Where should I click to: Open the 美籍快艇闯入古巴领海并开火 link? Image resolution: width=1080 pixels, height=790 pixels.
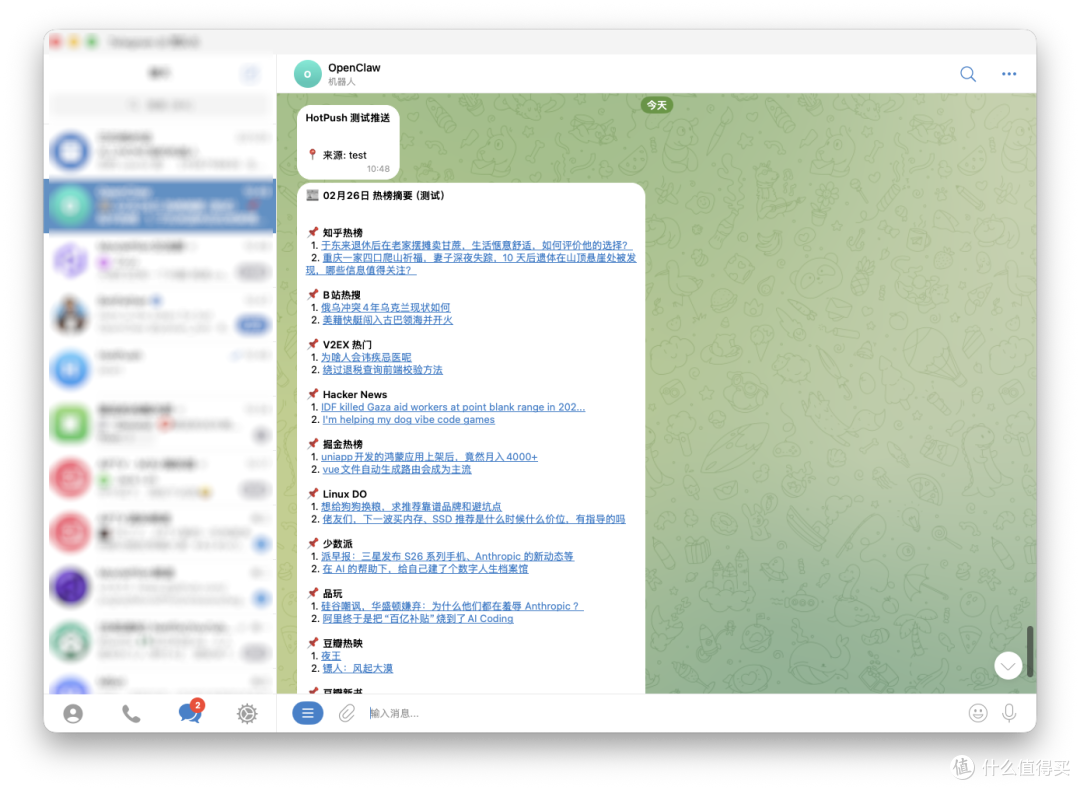tap(387, 320)
